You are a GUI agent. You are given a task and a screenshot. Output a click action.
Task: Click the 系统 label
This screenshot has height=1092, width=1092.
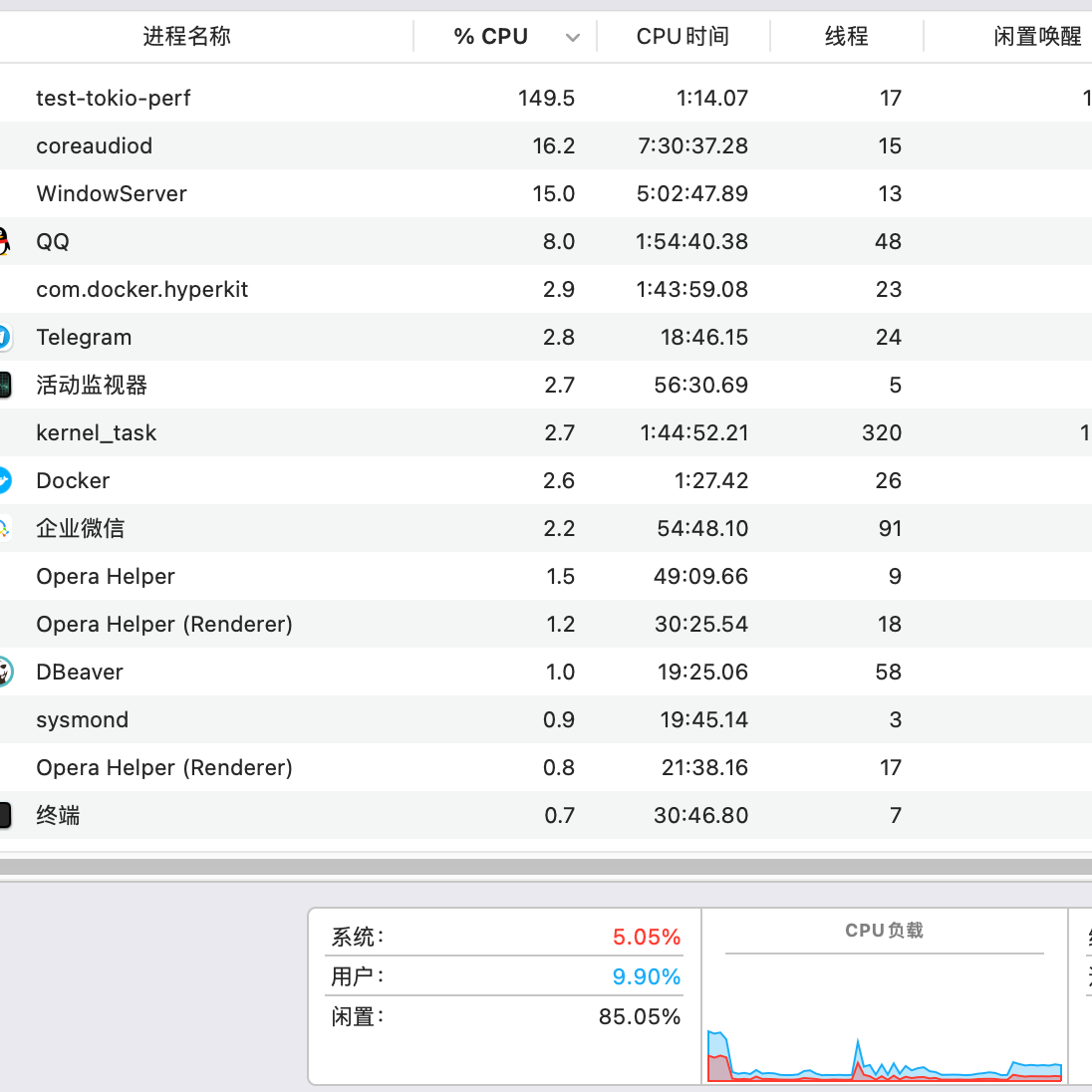point(358,937)
